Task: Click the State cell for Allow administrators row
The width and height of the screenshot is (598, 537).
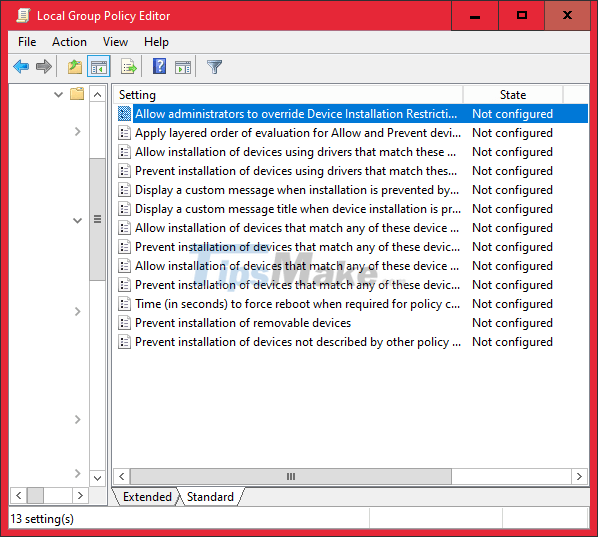Action: click(513, 114)
